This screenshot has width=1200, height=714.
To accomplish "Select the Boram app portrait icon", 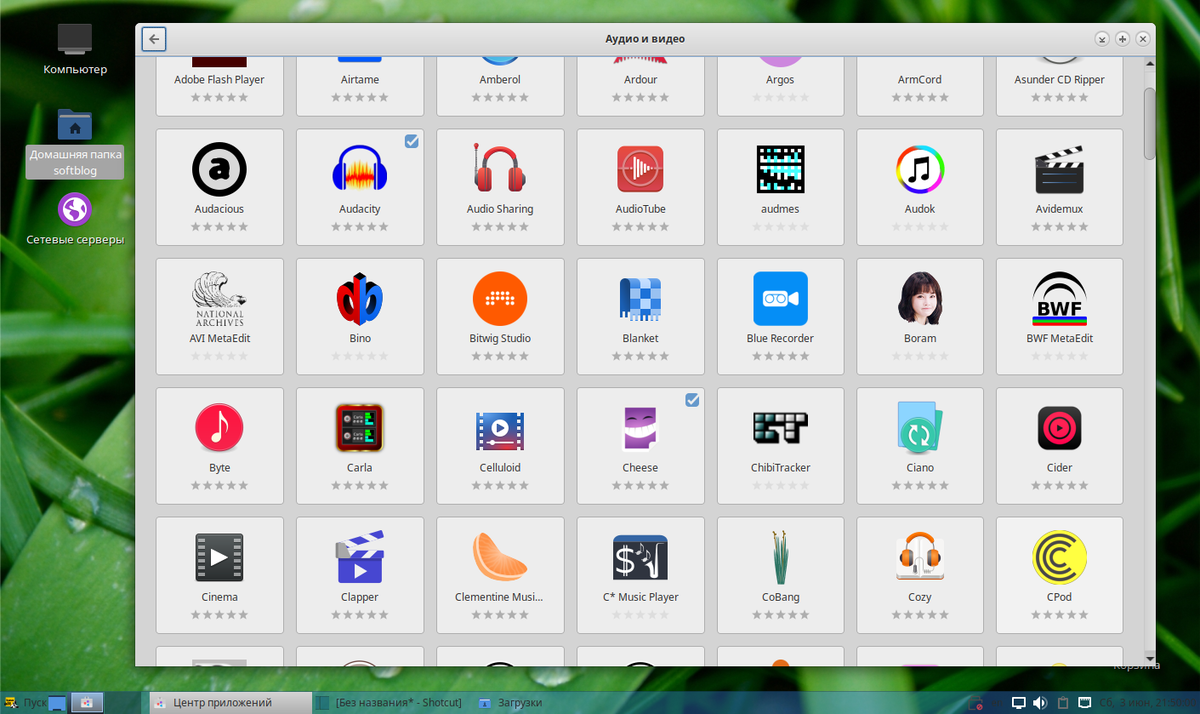I will [x=920, y=299].
